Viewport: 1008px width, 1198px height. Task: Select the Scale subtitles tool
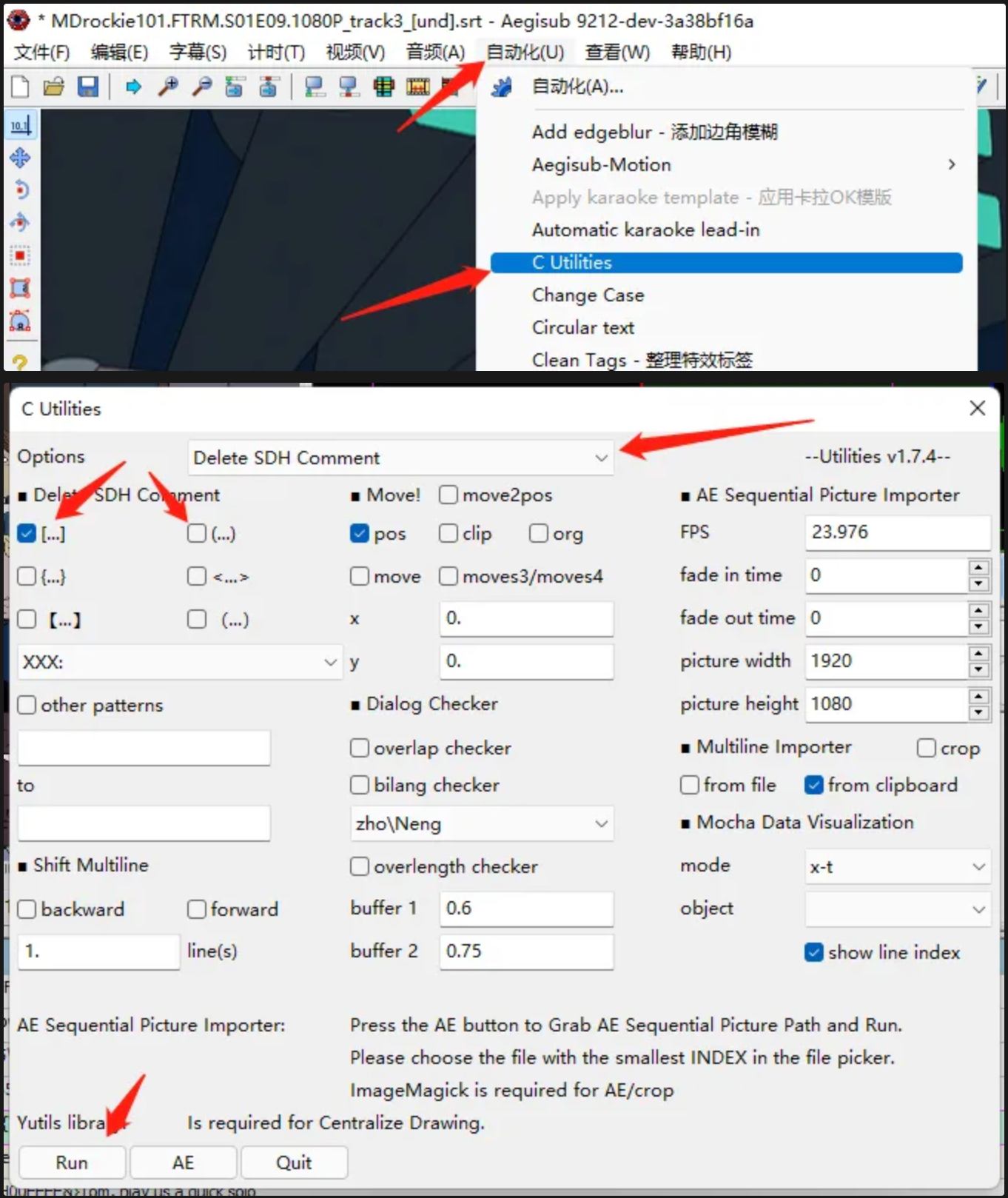(x=20, y=255)
